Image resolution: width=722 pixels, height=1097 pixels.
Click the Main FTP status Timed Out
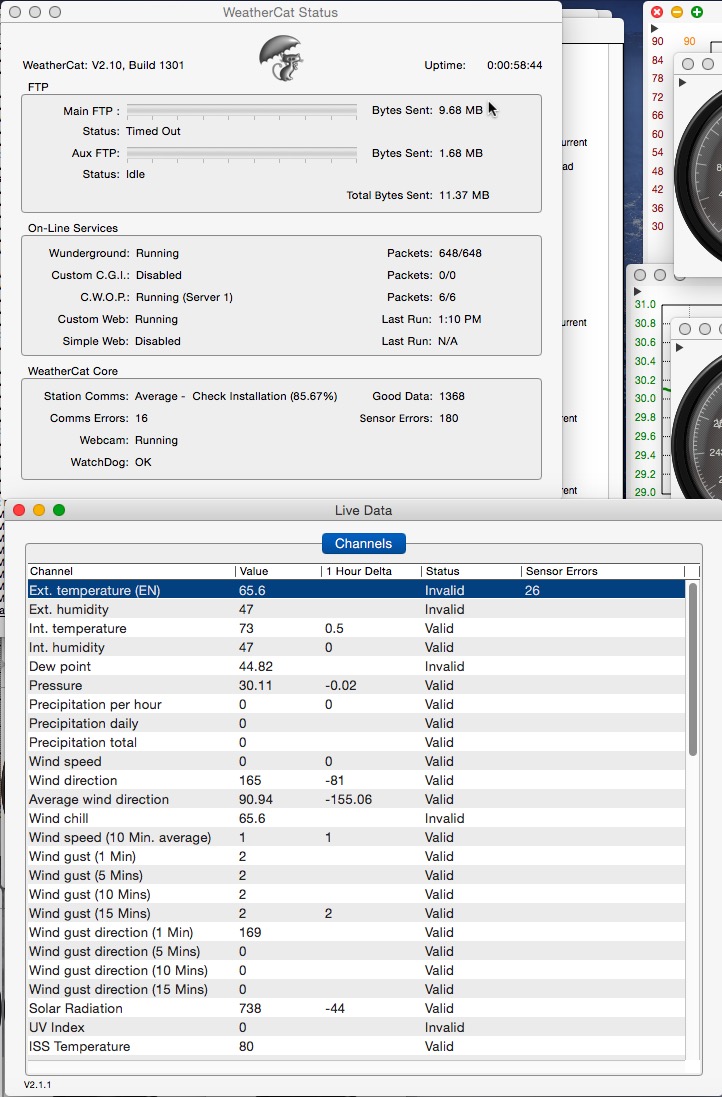(x=153, y=131)
